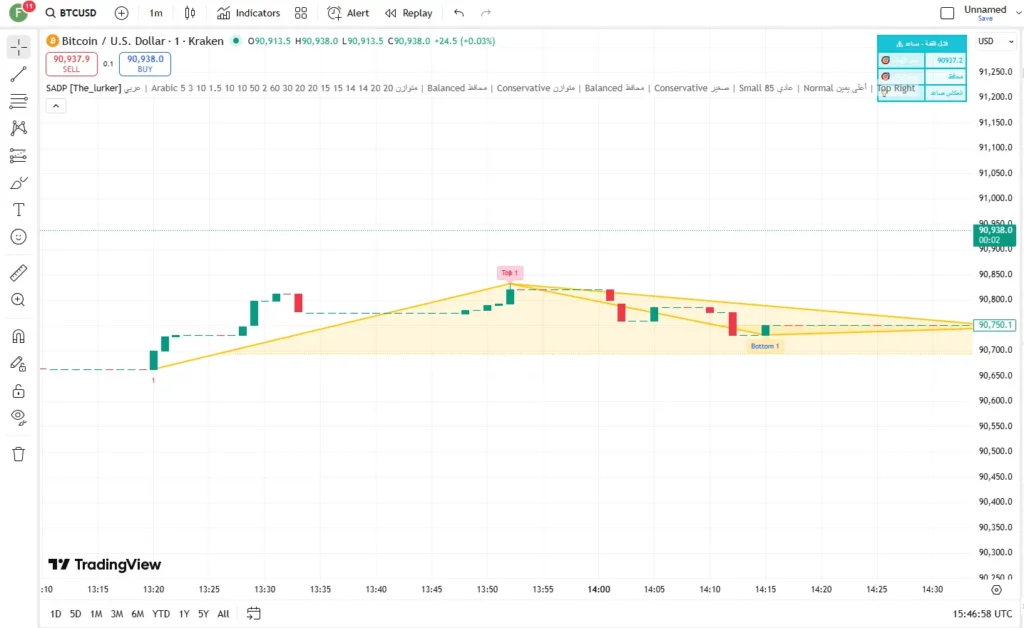This screenshot has height=628, width=1024.
Task: Click the Top 1 pivot label
Action: (509, 273)
